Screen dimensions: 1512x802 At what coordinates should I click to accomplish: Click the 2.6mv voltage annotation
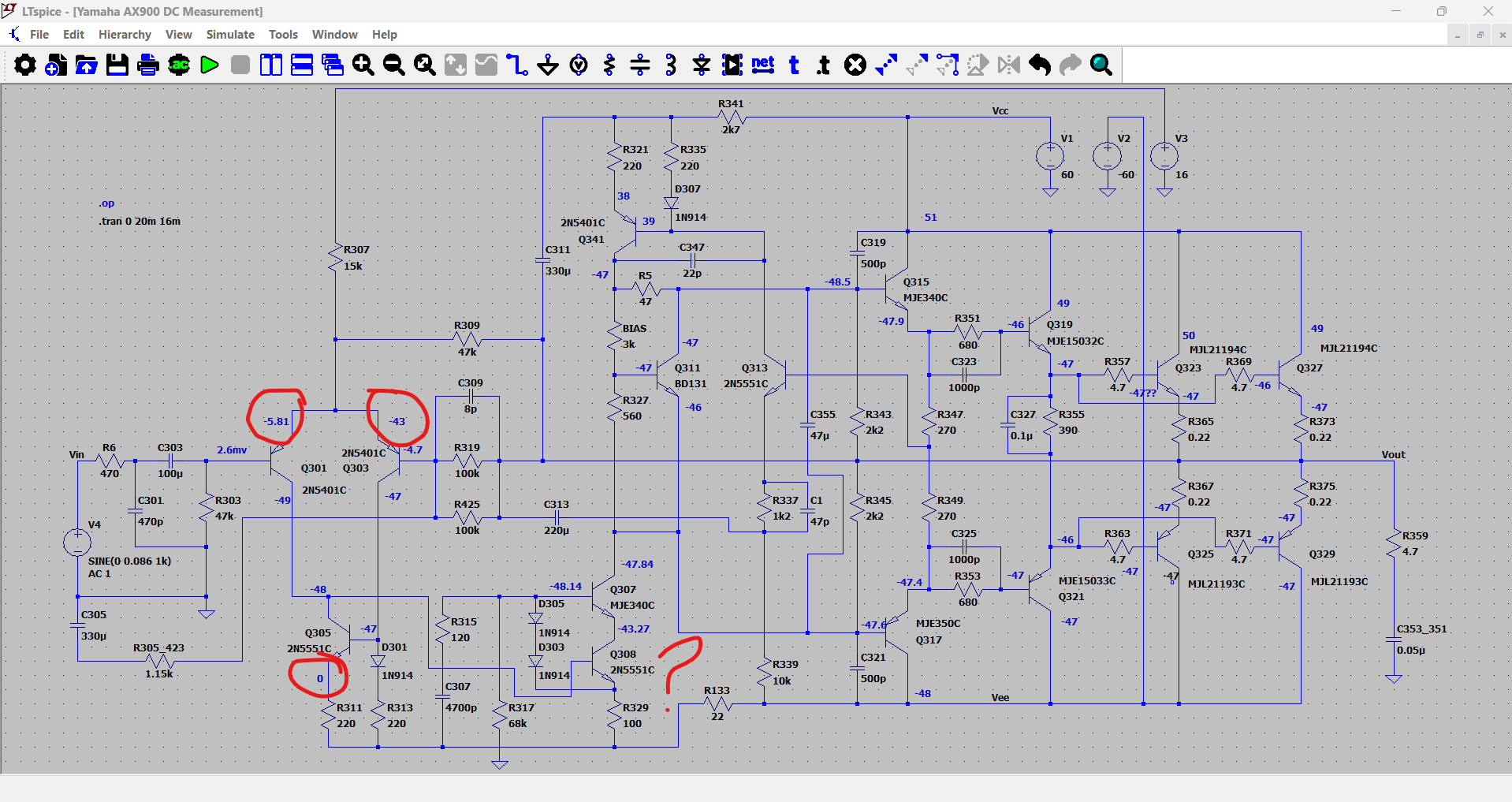[x=232, y=450]
